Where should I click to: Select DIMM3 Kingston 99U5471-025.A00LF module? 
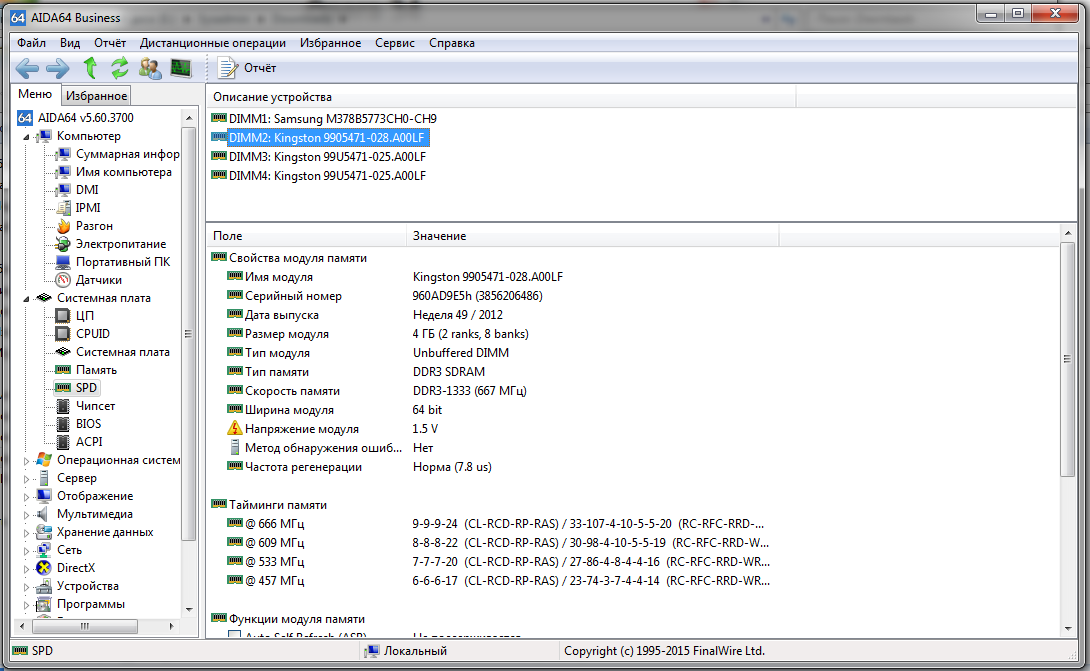click(327, 156)
